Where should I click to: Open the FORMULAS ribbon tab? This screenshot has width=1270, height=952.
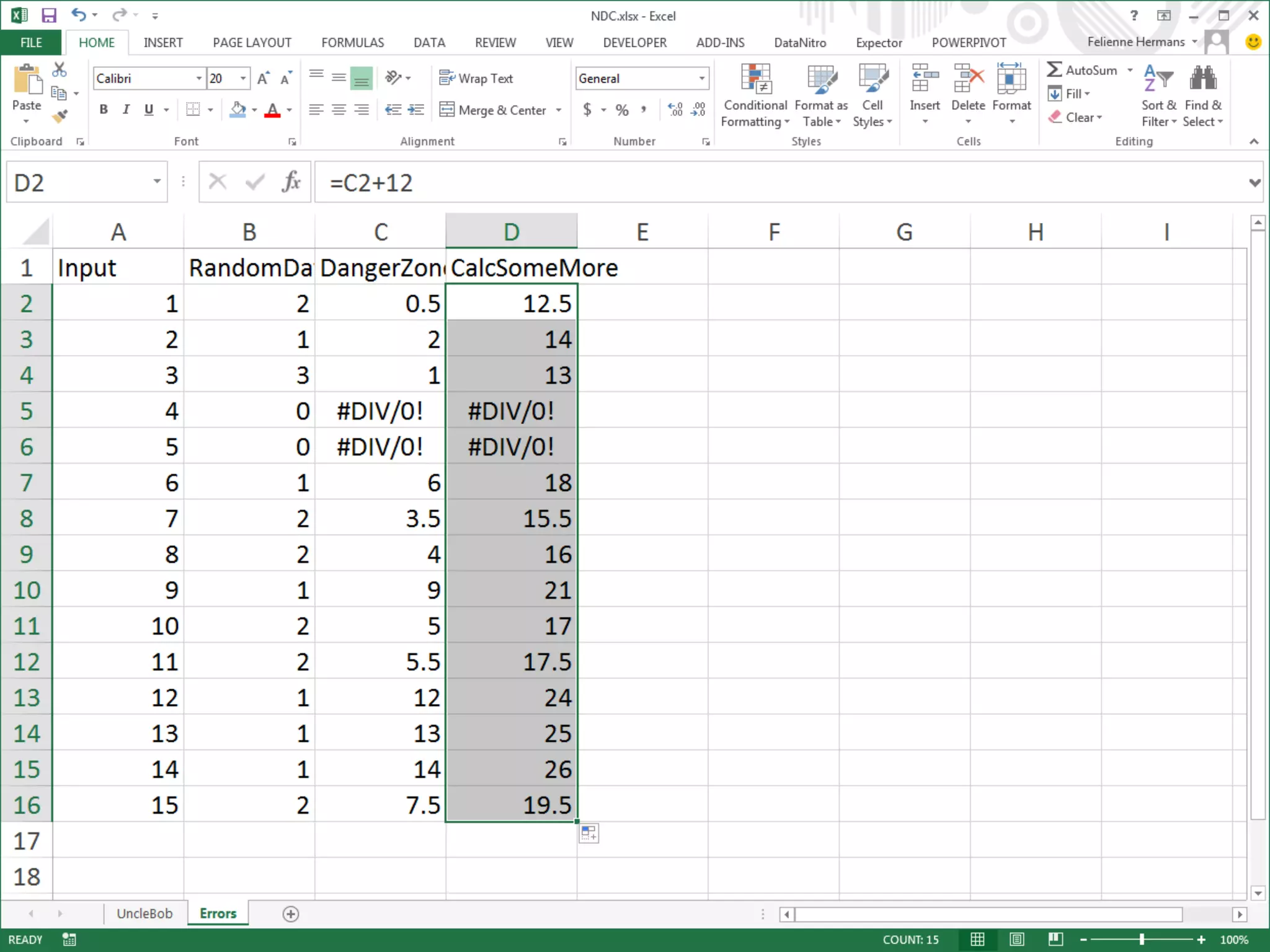click(x=352, y=43)
